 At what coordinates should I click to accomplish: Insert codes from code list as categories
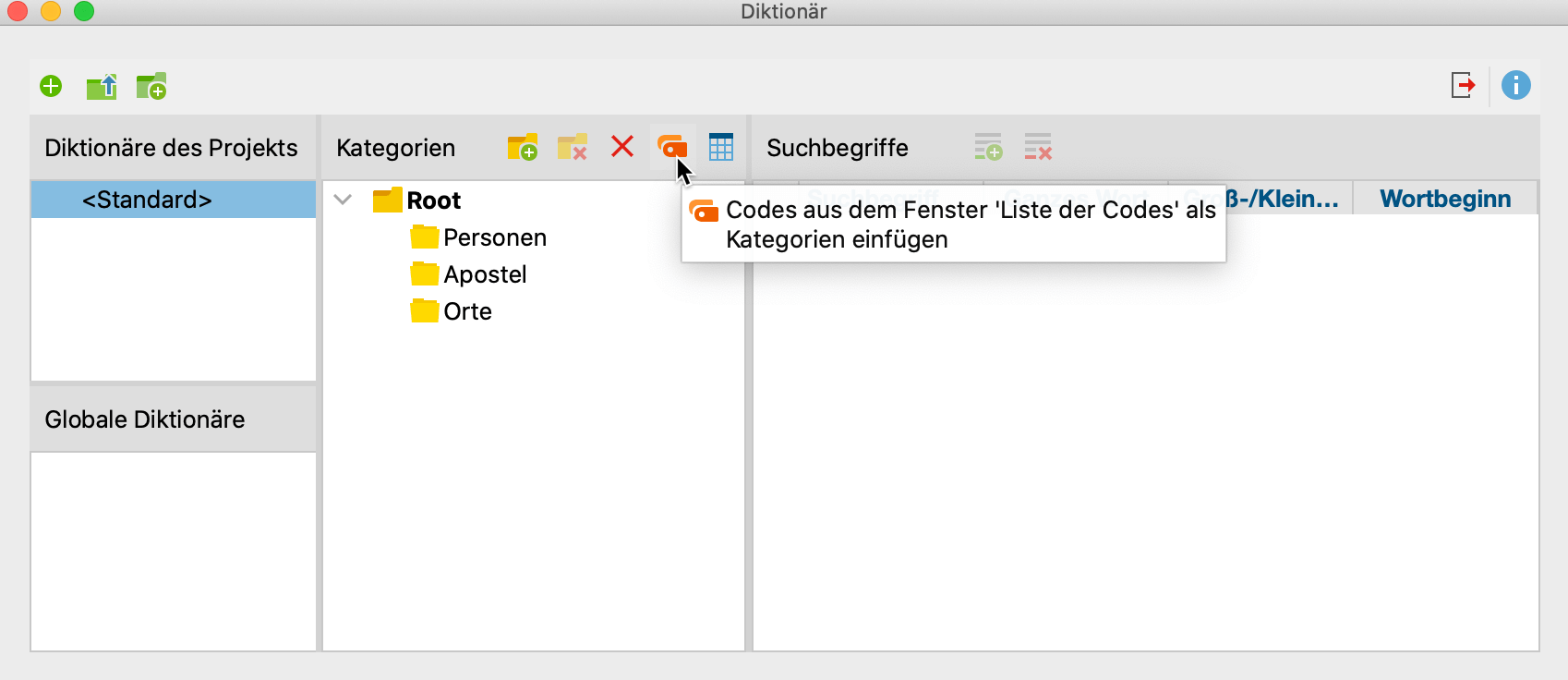pyautogui.click(x=672, y=146)
